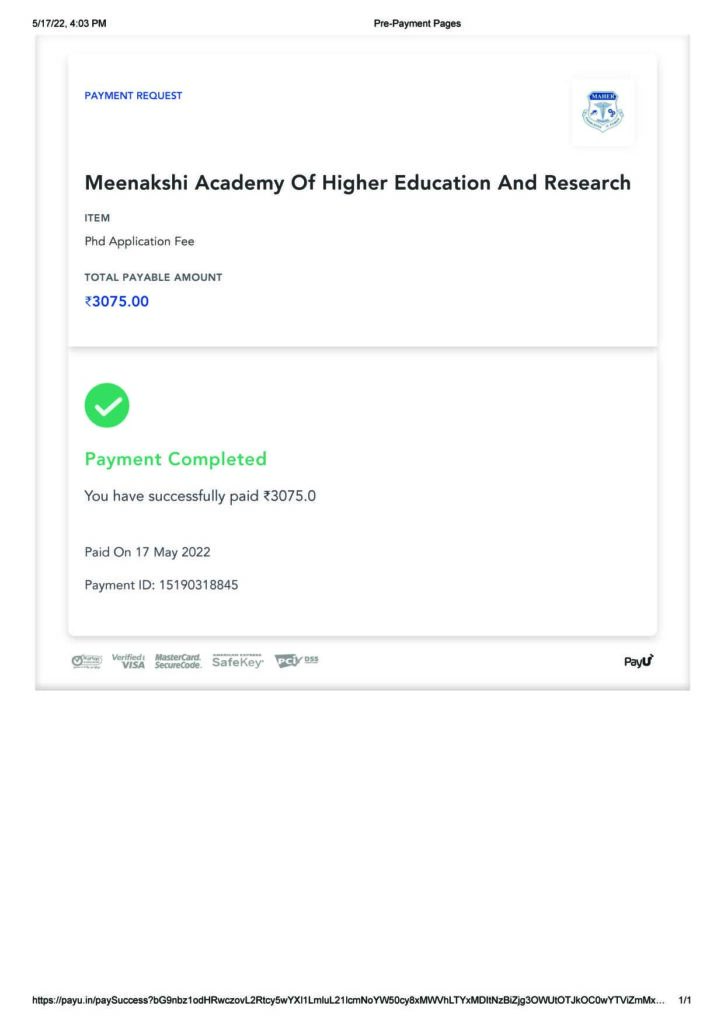Click the Phd Application Fee item
The width and height of the screenshot is (724, 1024).
[139, 242]
